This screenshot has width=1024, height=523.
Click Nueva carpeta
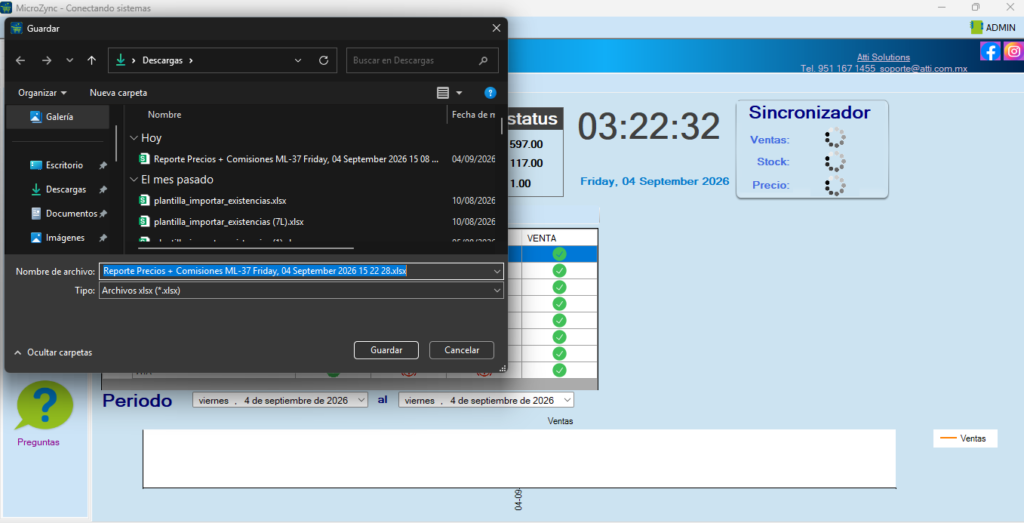click(x=118, y=93)
